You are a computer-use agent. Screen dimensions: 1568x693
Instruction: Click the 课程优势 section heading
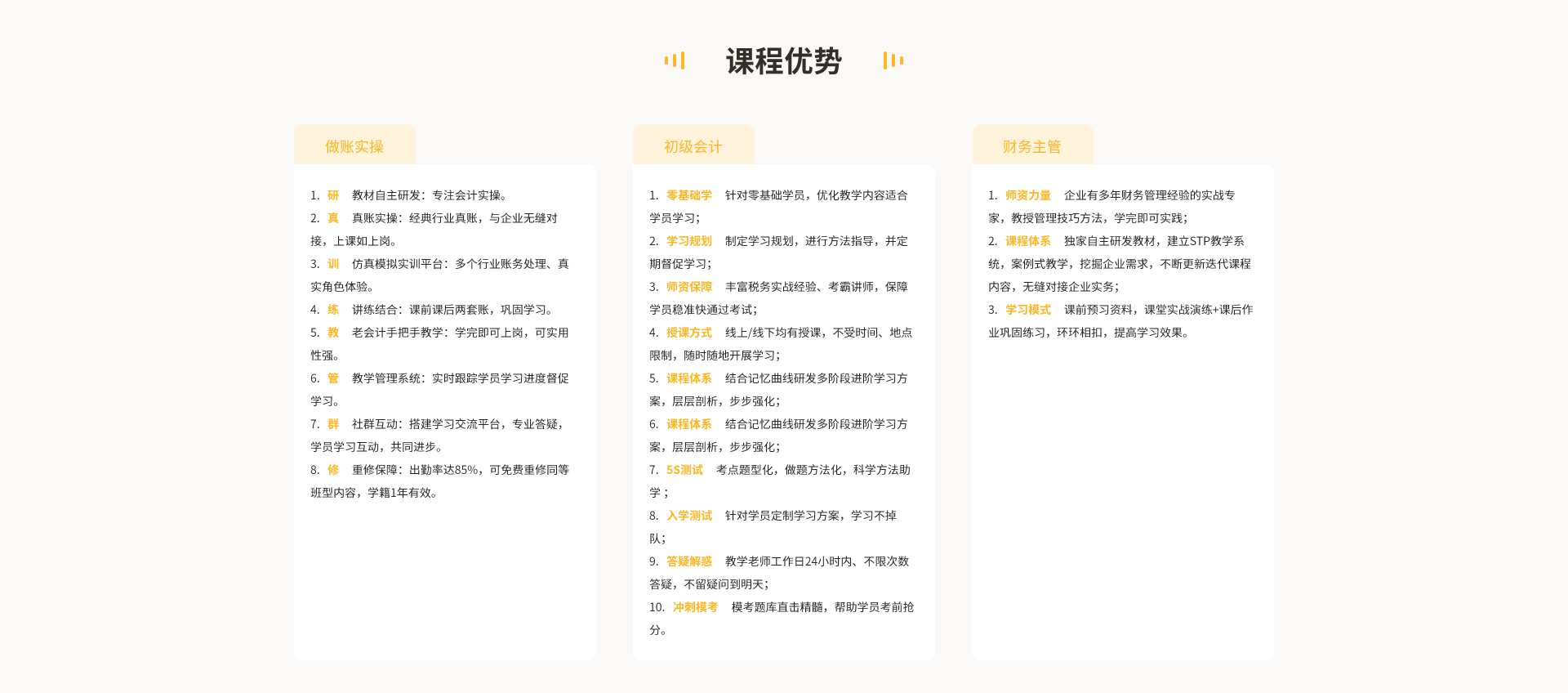pyautogui.click(x=784, y=61)
